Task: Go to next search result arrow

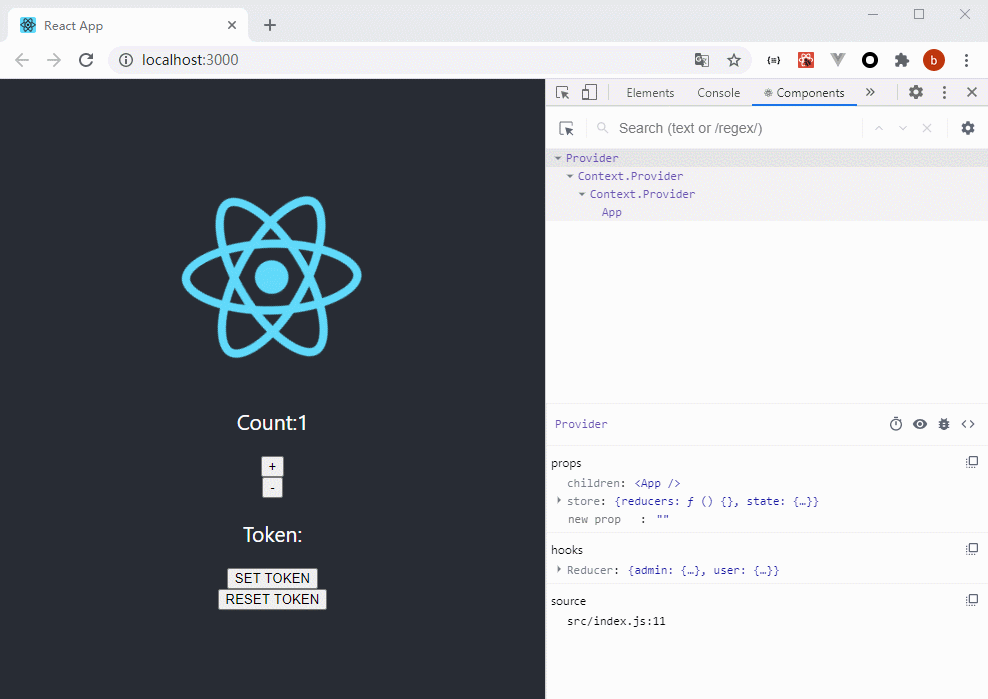Action: pos(903,129)
